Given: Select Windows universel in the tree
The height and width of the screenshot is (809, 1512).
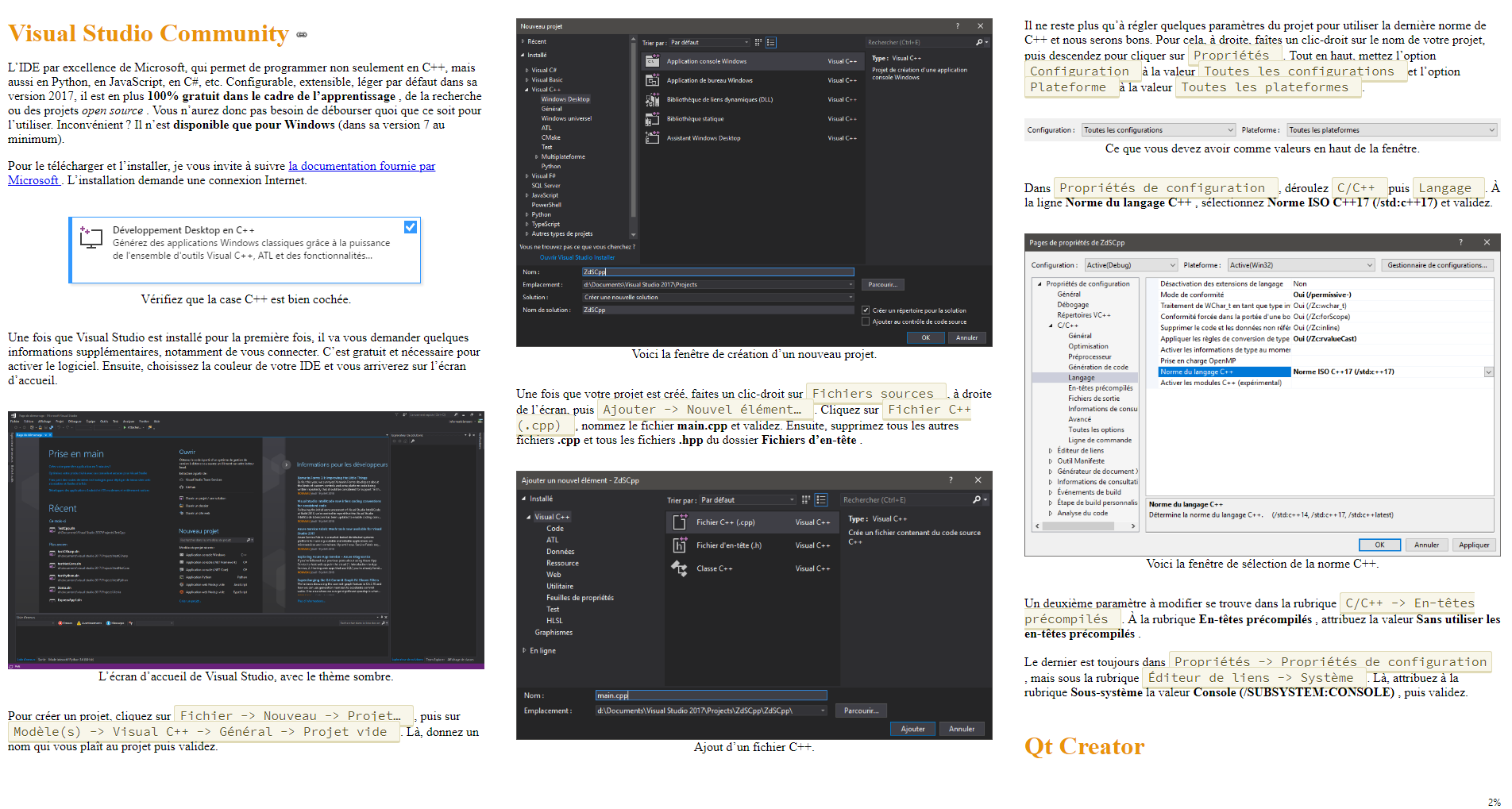Looking at the screenshot, I should [x=566, y=118].
